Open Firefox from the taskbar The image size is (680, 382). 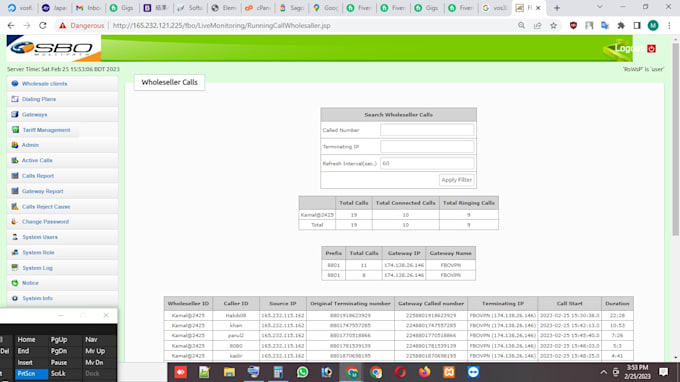425,372
